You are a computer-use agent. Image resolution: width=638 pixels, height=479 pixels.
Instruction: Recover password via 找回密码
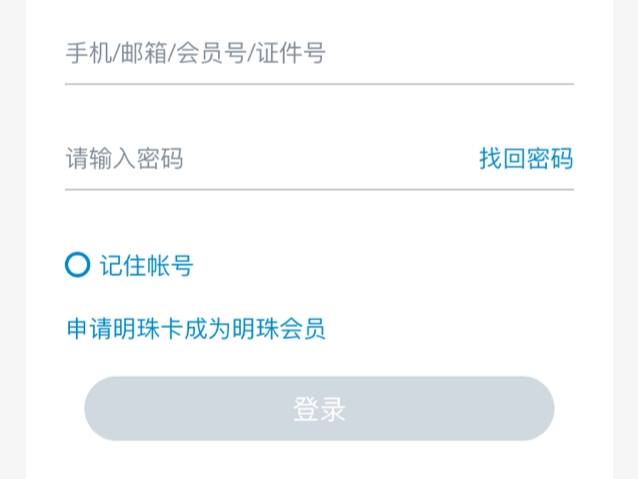point(525,158)
